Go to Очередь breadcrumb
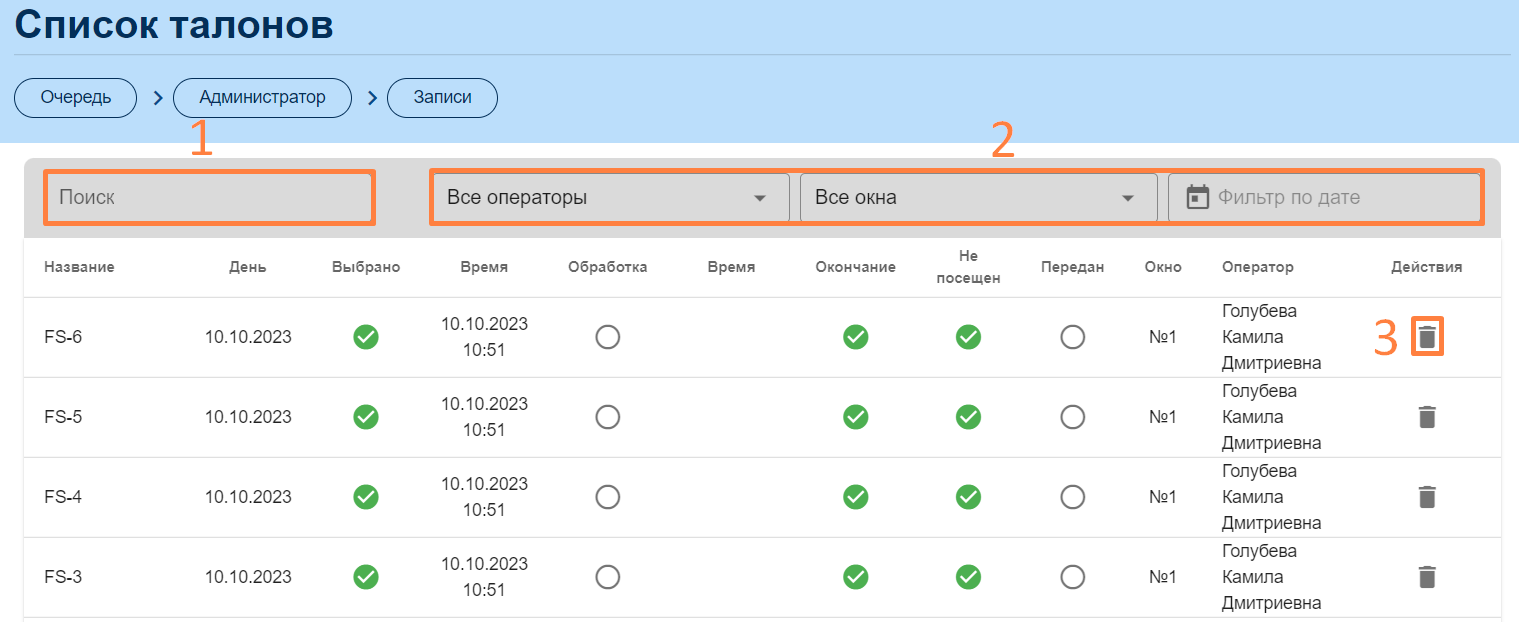 tap(75, 98)
